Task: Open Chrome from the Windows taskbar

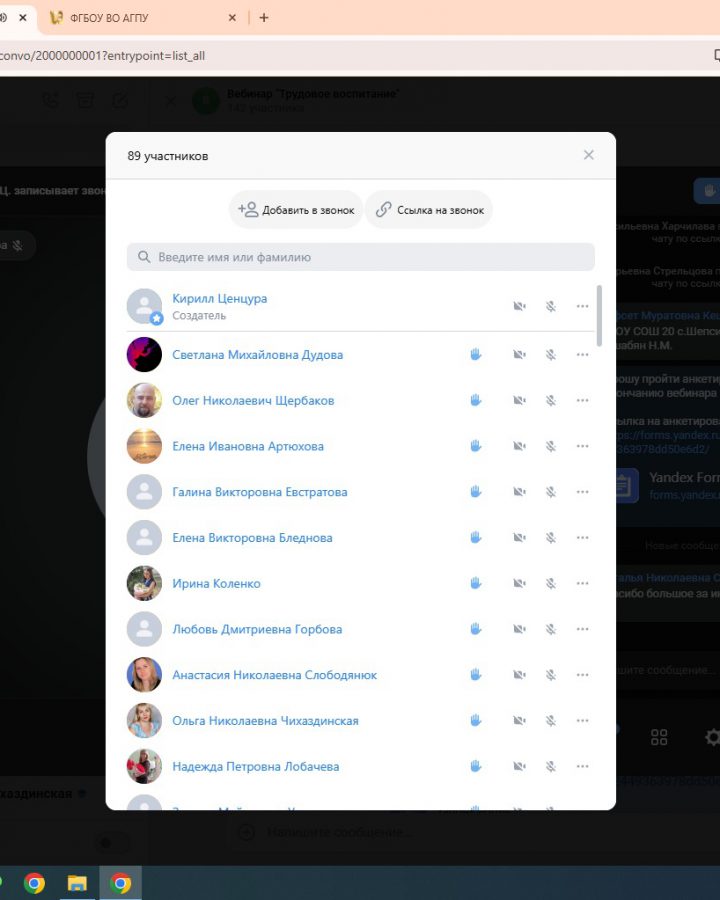Action: point(34,883)
